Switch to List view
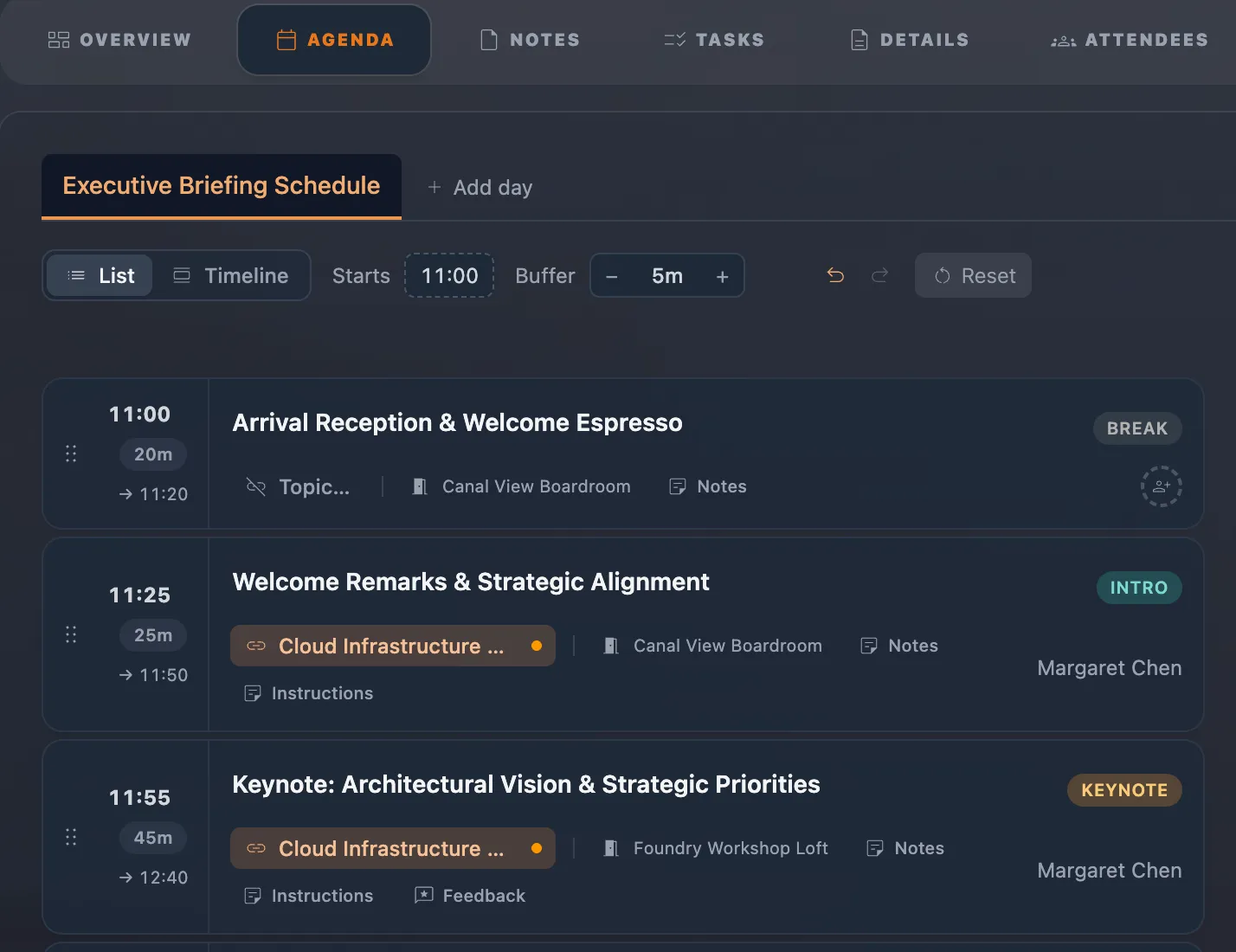 coord(100,276)
